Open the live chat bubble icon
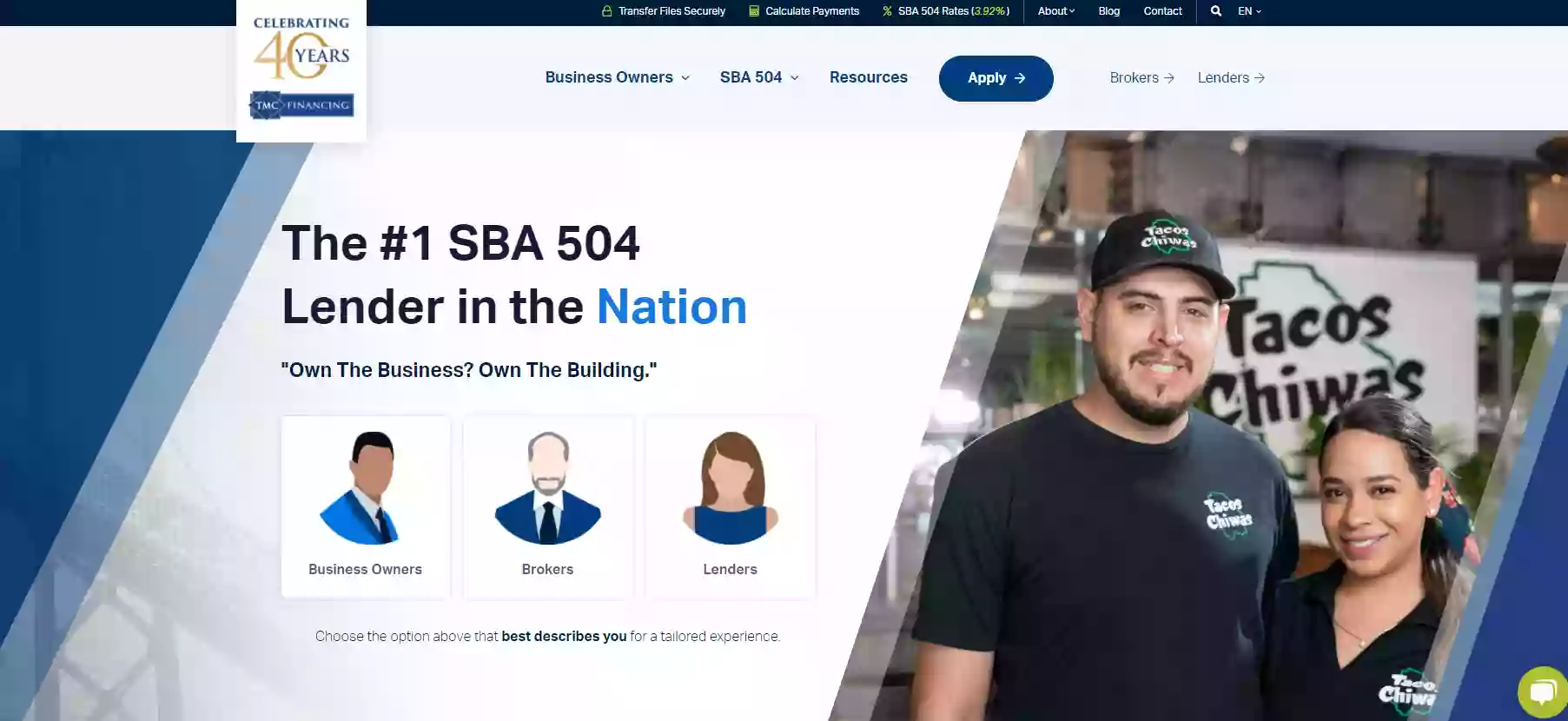1568x721 pixels. [1543, 691]
